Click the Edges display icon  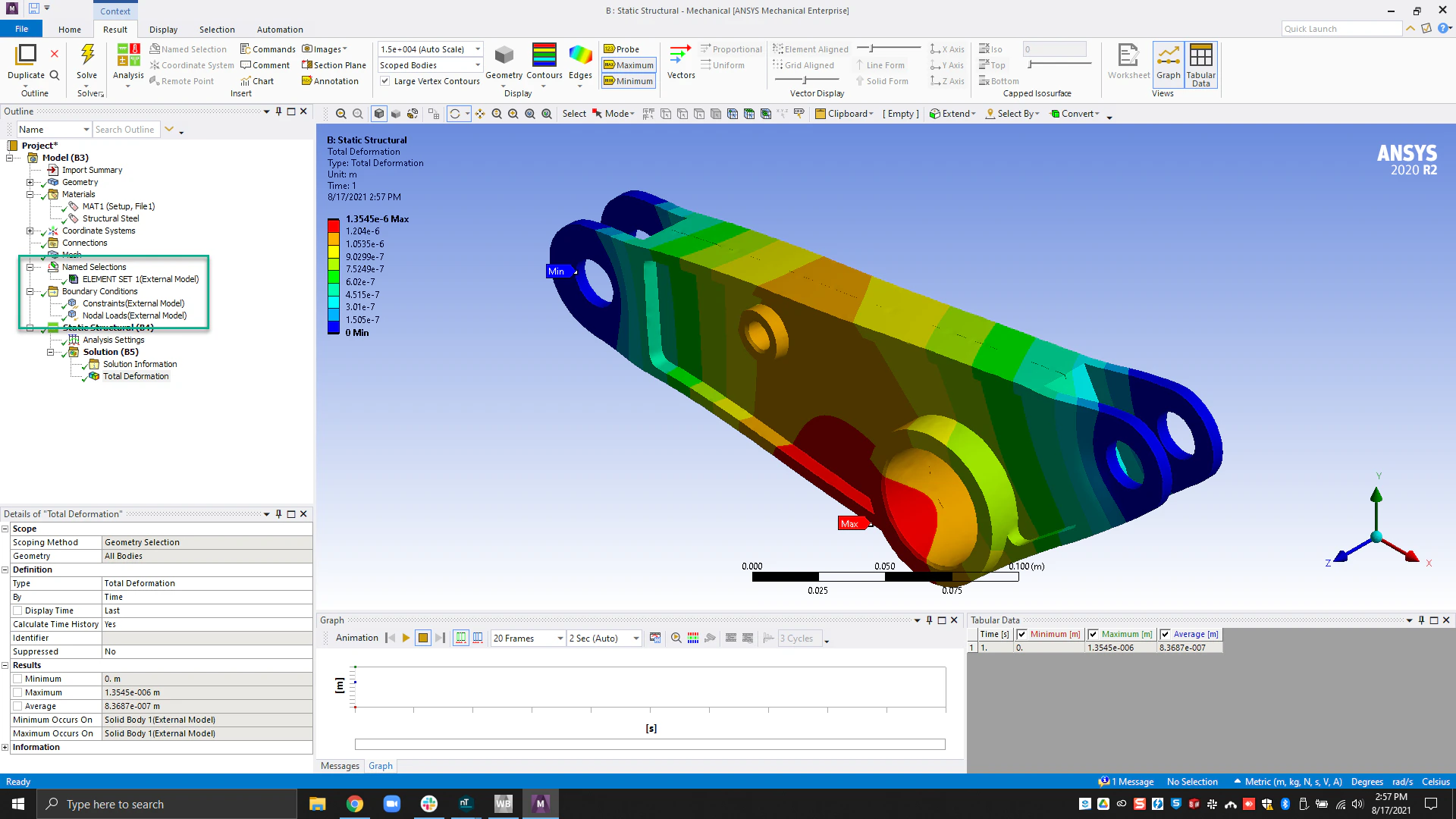pos(580,55)
